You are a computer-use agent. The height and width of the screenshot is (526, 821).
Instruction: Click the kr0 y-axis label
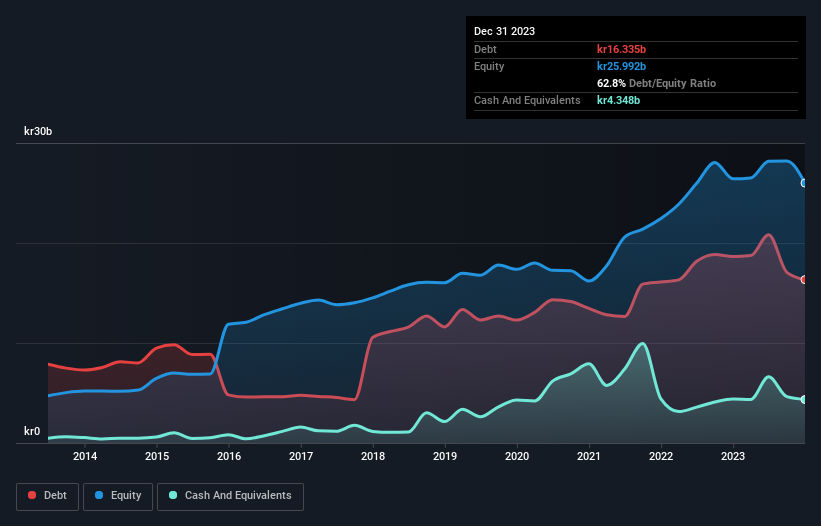[32, 431]
